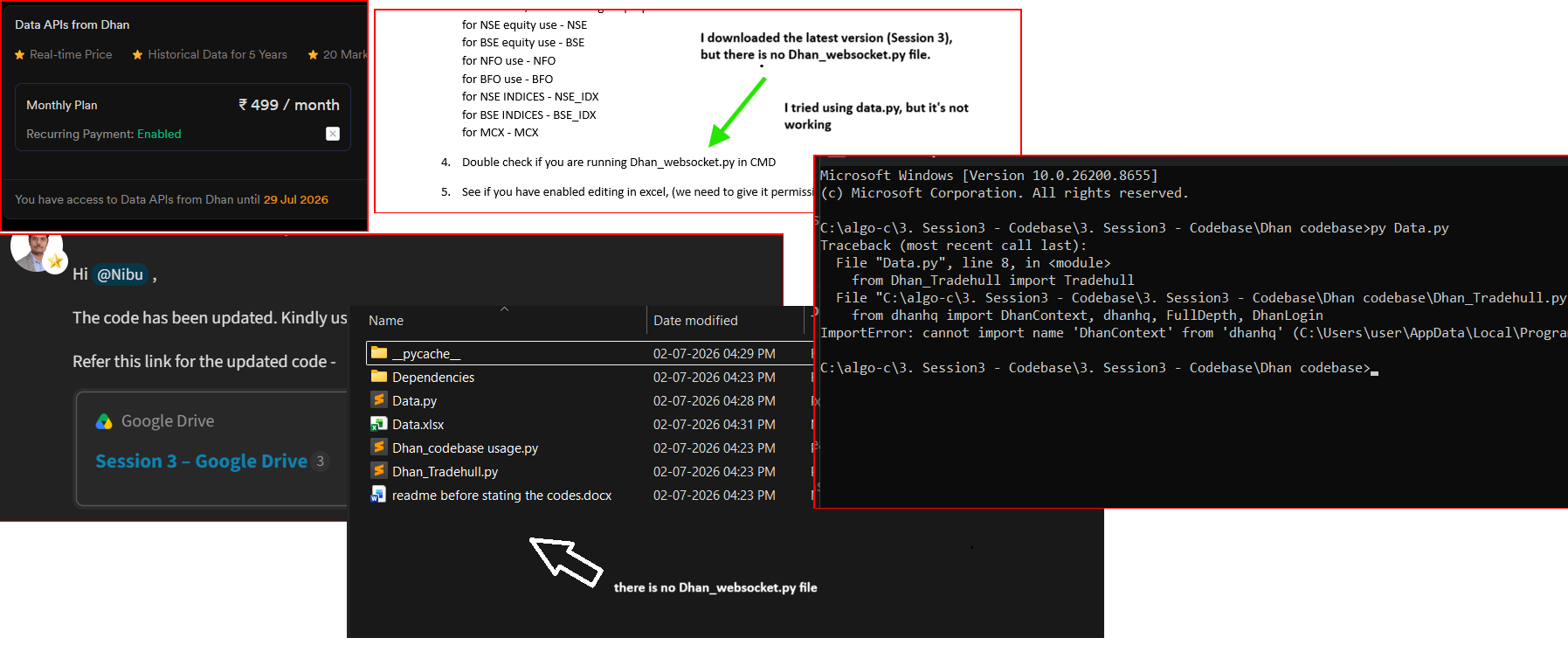Collapse the sort arrow above Name column
Screen dimensions: 1568x645
click(x=504, y=309)
